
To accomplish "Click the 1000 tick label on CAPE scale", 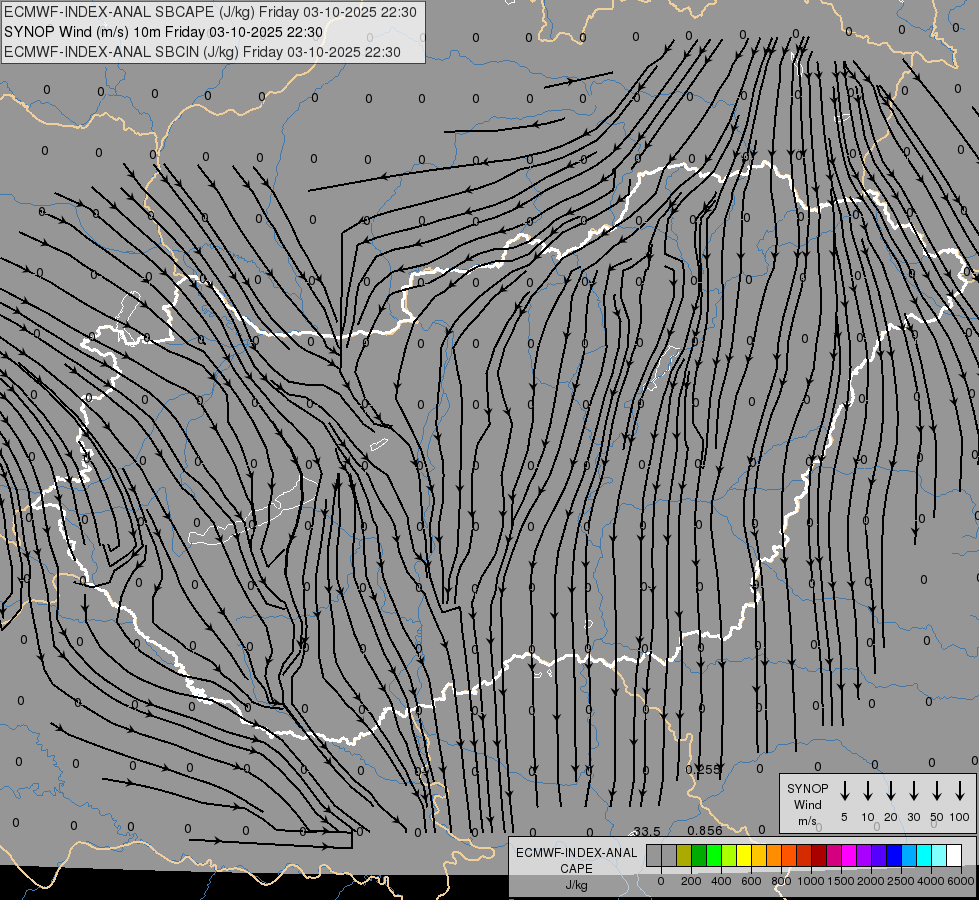I will tap(810, 881).
